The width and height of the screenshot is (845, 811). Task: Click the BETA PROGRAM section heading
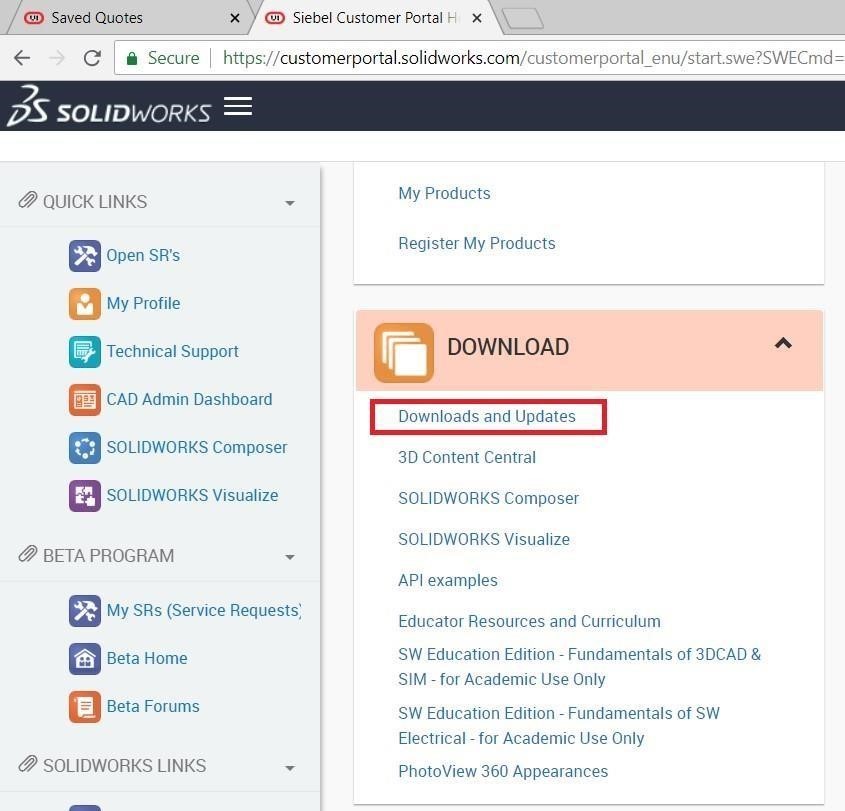point(108,556)
